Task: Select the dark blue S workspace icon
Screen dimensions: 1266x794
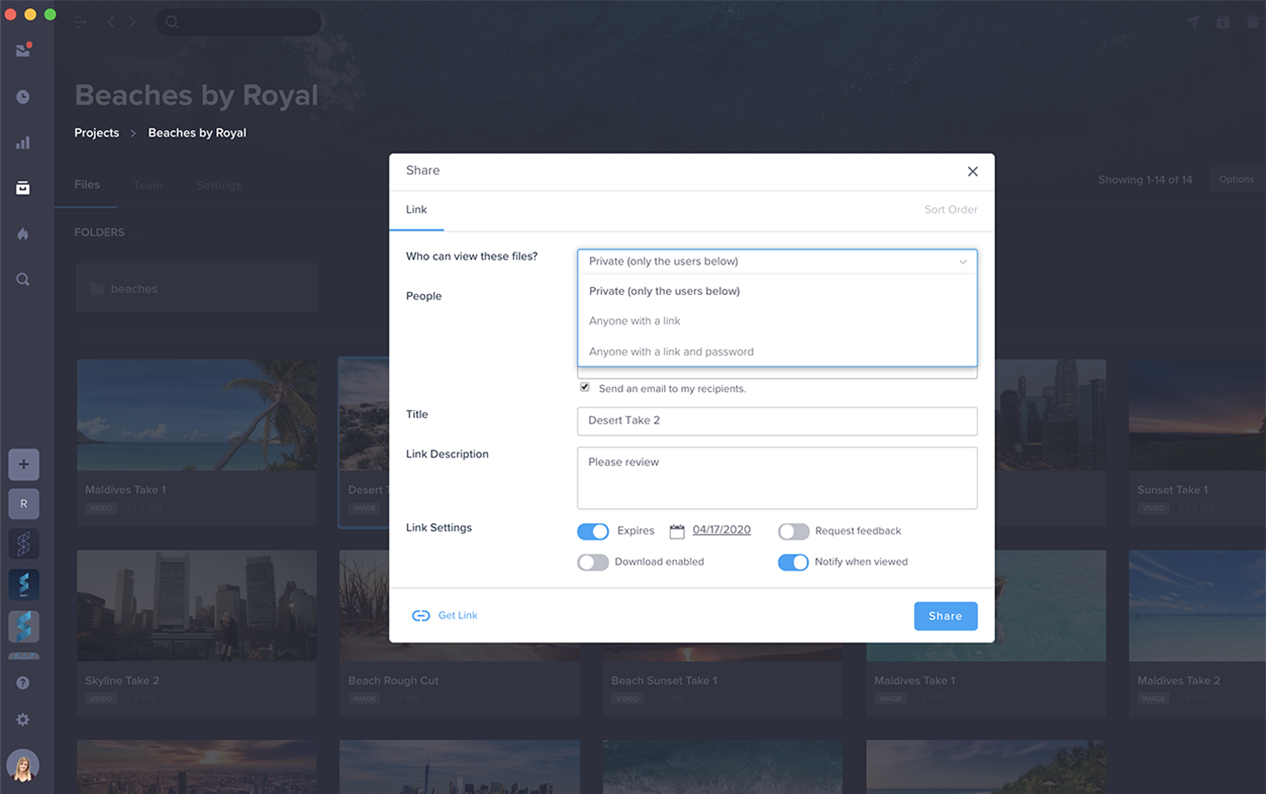Action: (x=24, y=585)
